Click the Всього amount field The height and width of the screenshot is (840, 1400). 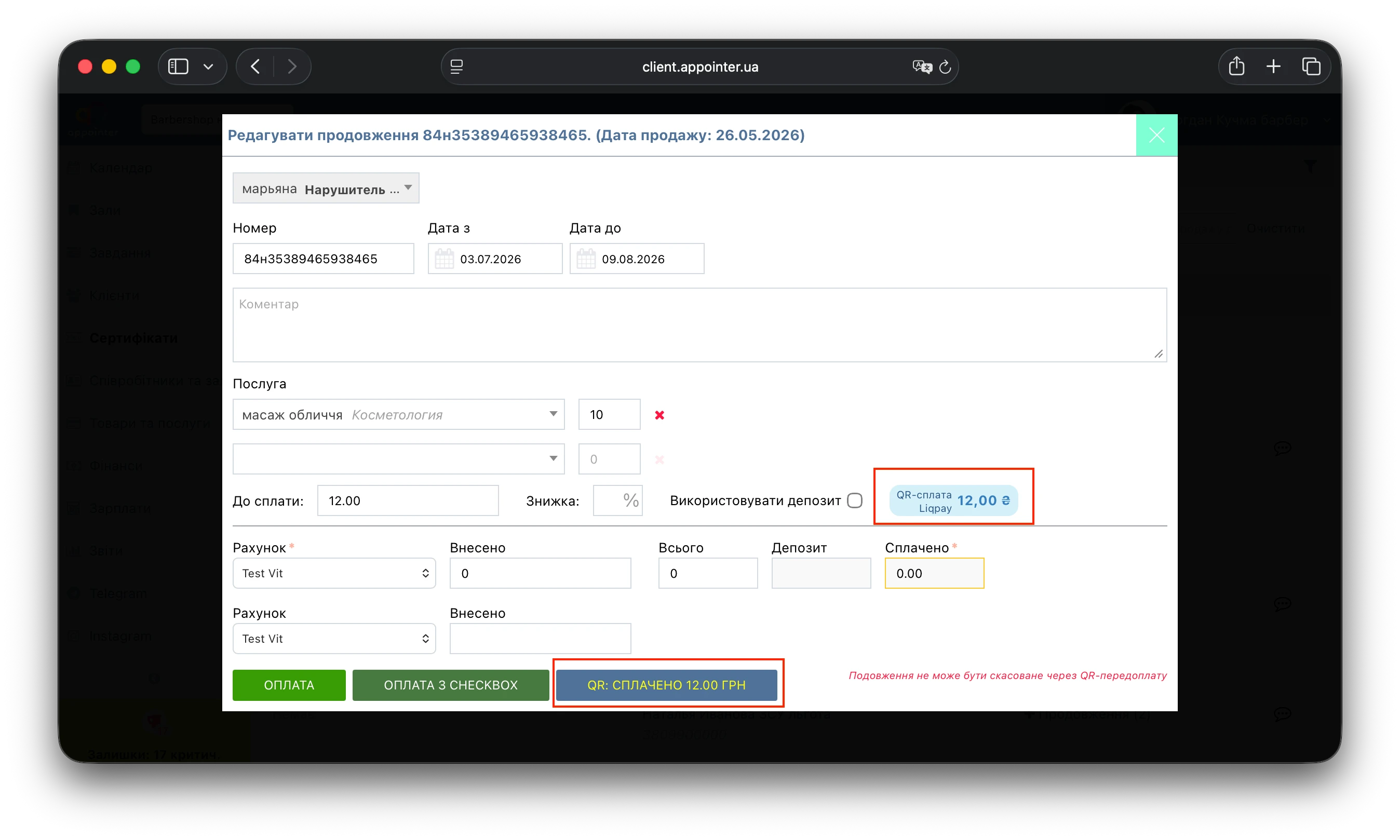coord(708,573)
